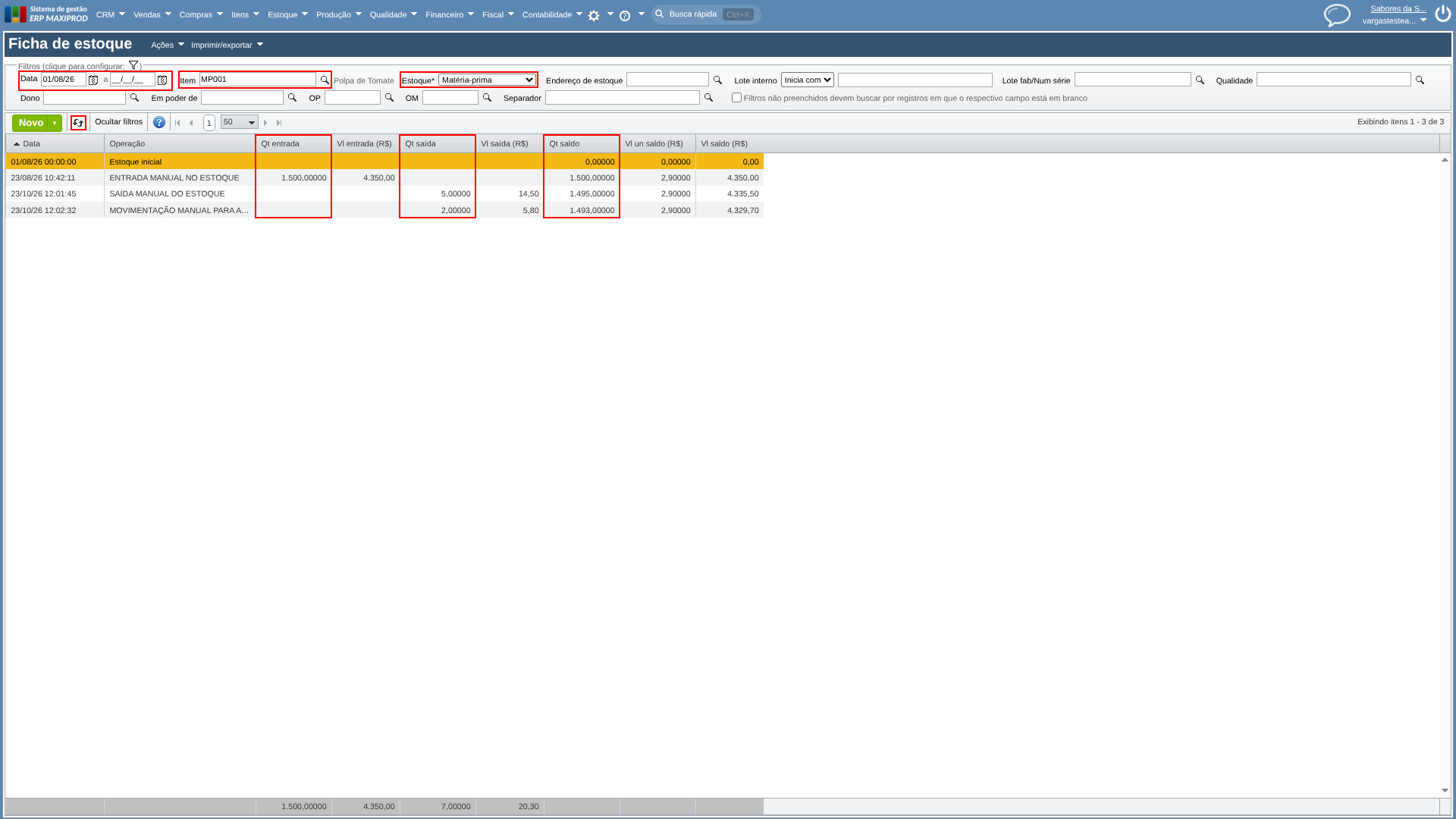Open the end date calendar picker
The width and height of the screenshot is (1456, 819).
click(162, 80)
